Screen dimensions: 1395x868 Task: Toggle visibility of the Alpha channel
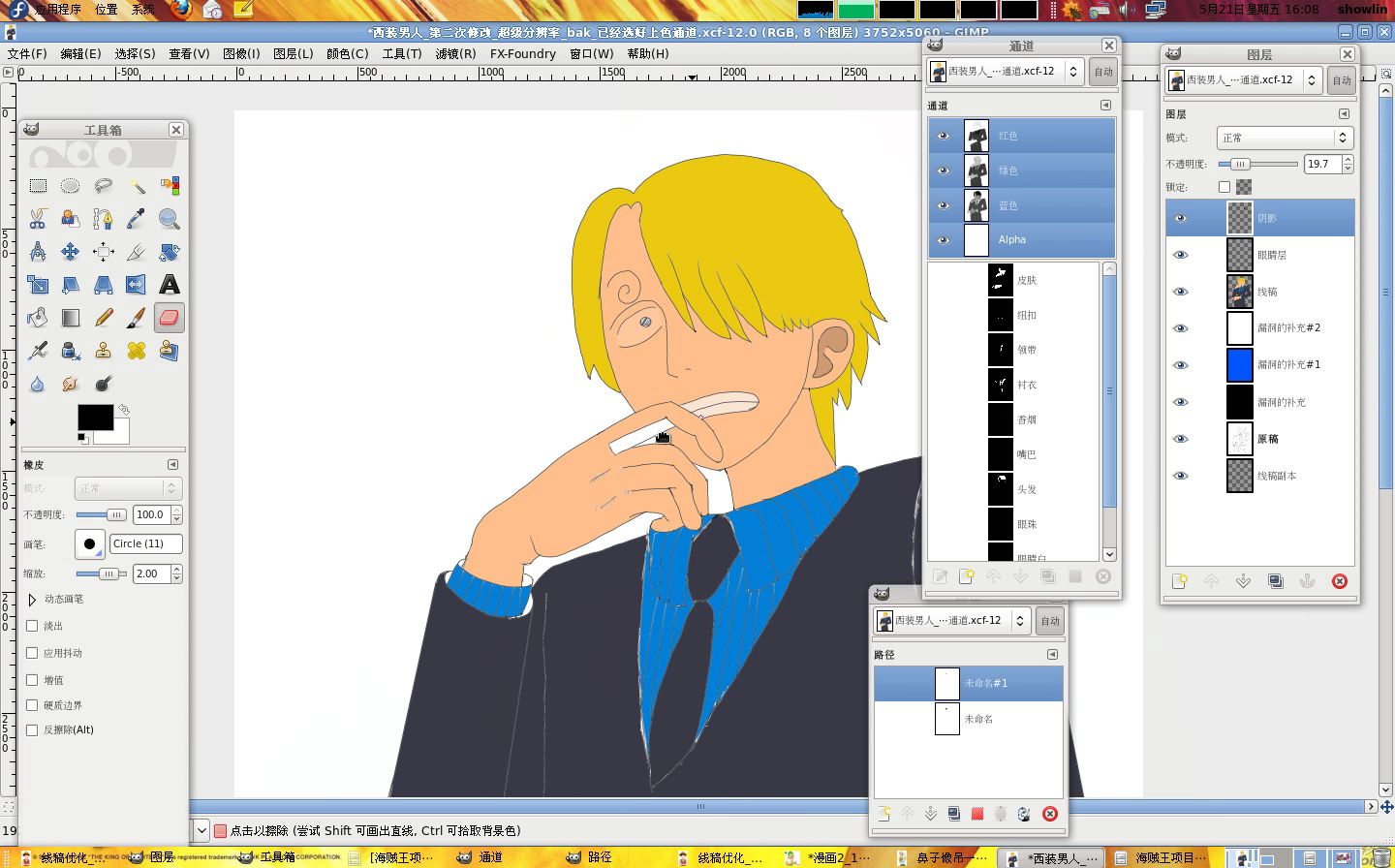944,240
